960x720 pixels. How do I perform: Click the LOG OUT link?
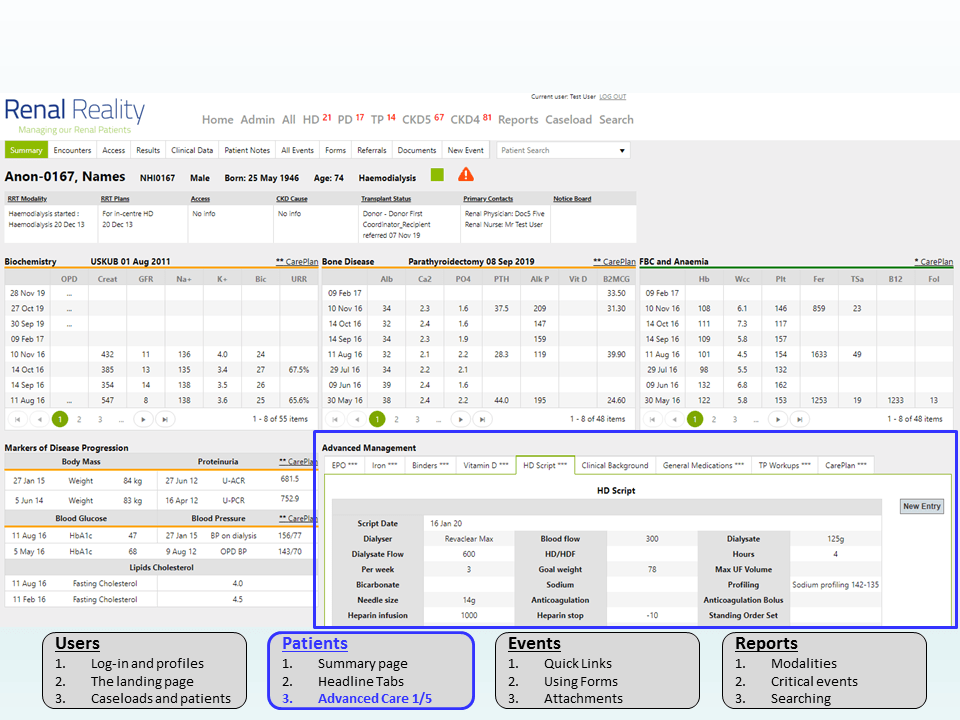click(612, 97)
